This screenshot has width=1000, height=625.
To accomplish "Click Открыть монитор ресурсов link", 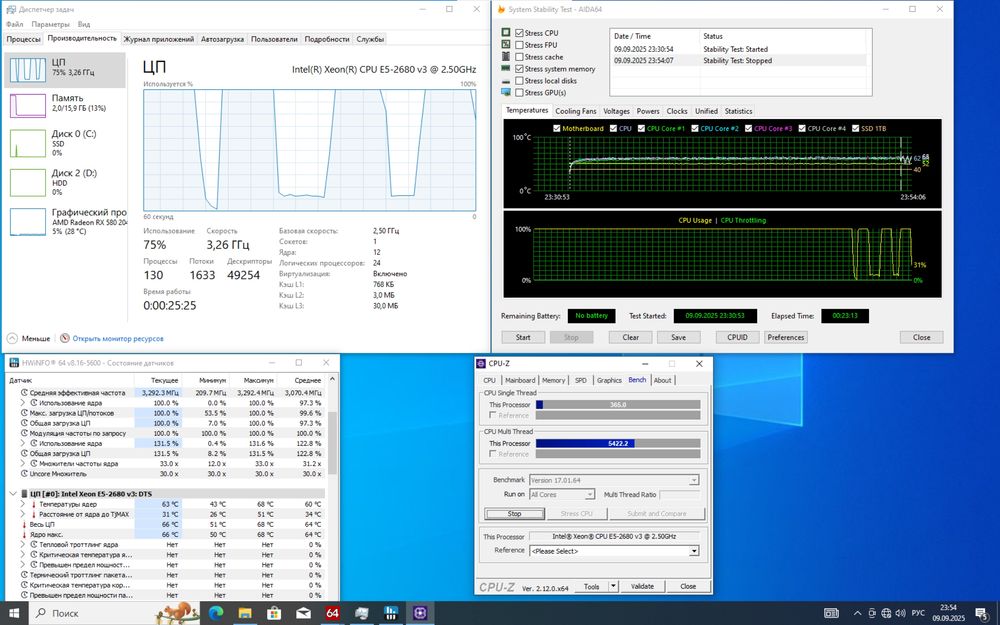I will coord(118,339).
